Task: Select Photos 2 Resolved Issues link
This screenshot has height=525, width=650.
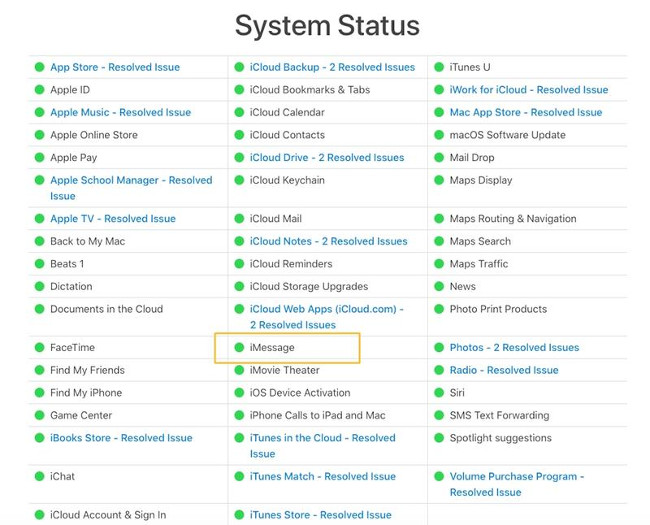Action: pos(514,348)
